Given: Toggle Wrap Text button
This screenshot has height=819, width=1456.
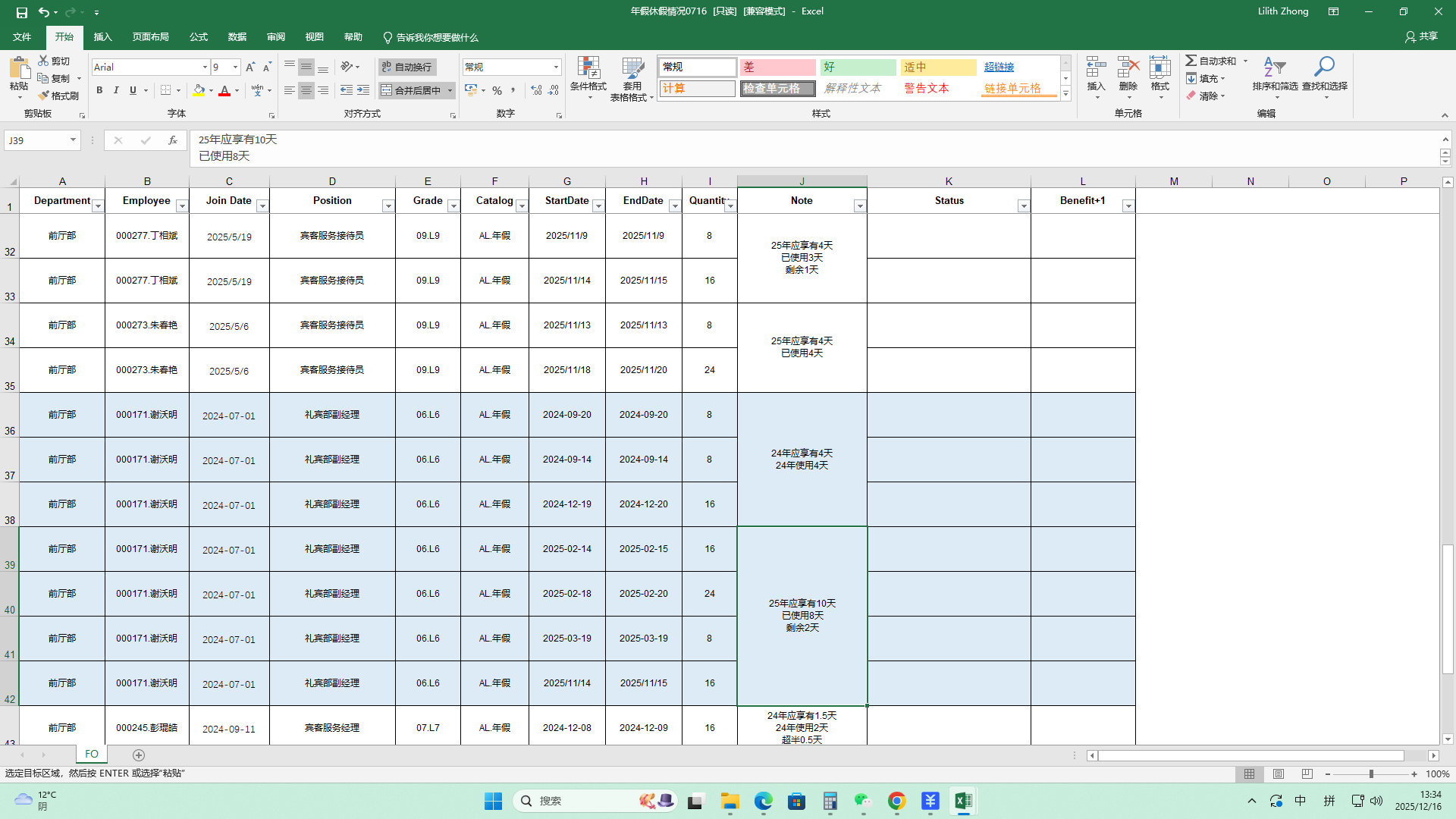Looking at the screenshot, I should point(407,67).
